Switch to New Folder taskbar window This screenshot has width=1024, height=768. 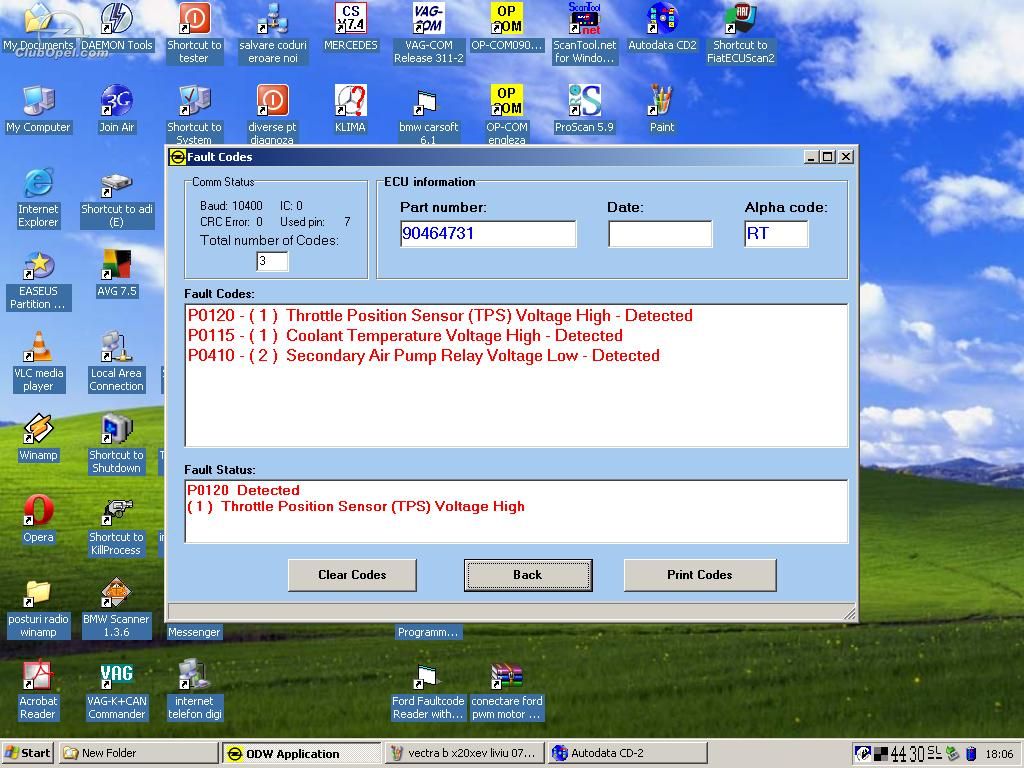coord(138,753)
